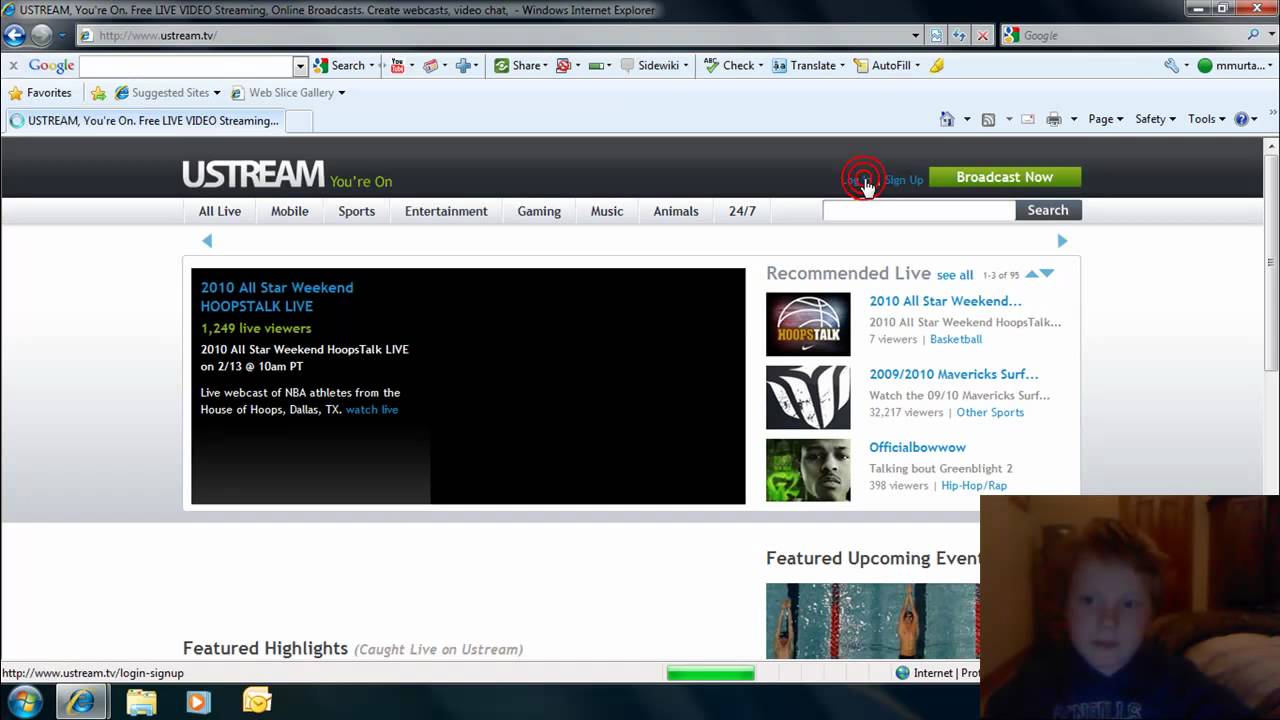
Task: Click the blue plus icon in Google Toolbar
Action: (463, 65)
